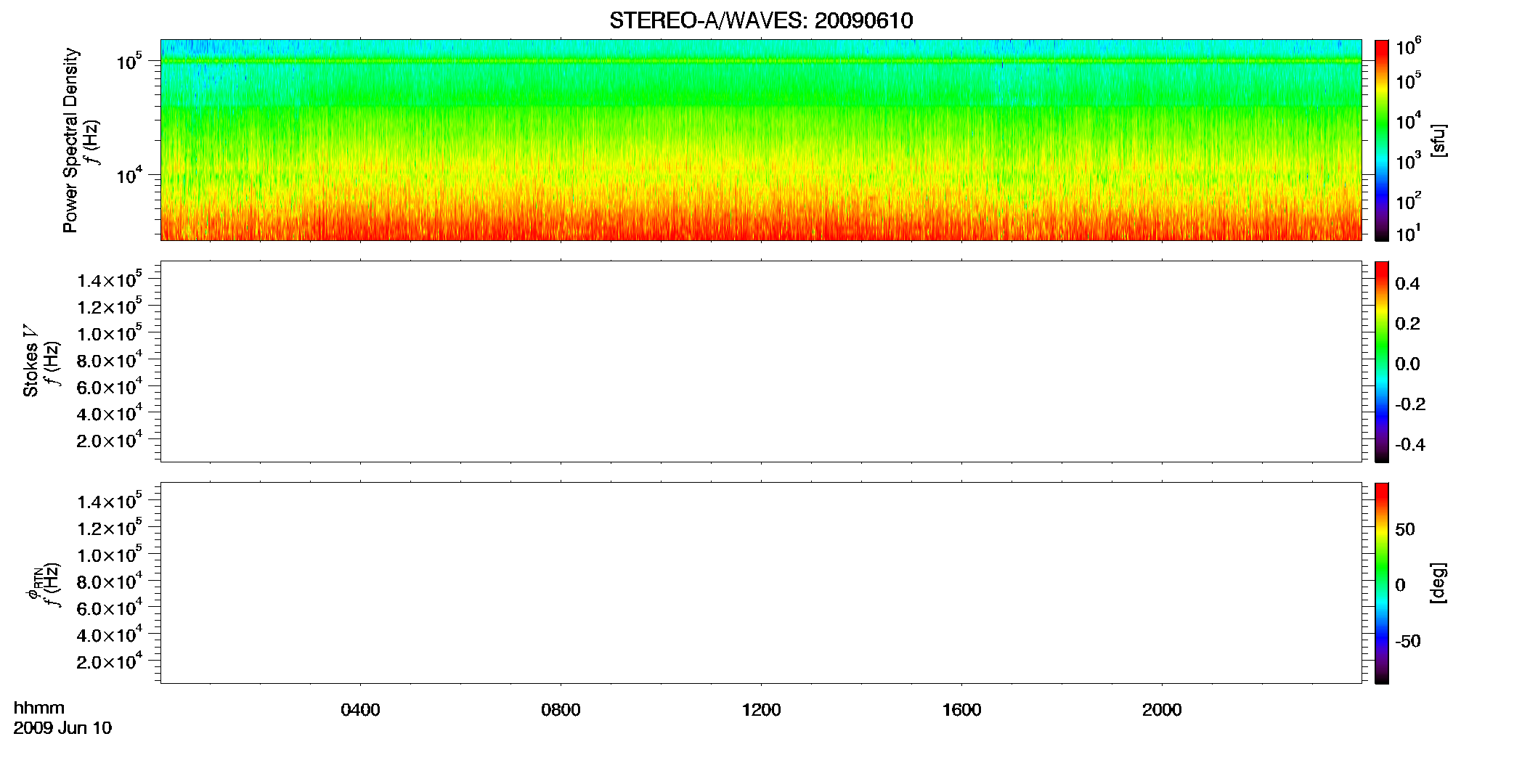Click the hhmm axis caption

[39, 708]
